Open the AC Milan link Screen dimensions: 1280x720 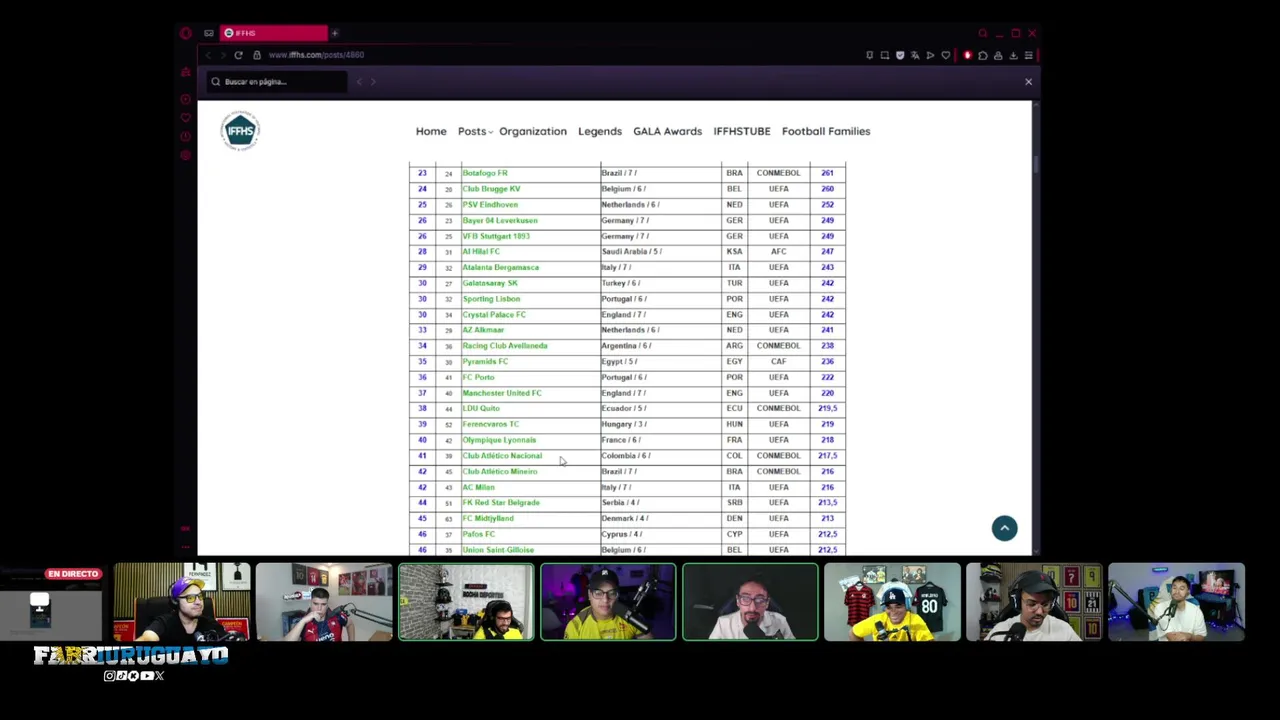(x=478, y=487)
